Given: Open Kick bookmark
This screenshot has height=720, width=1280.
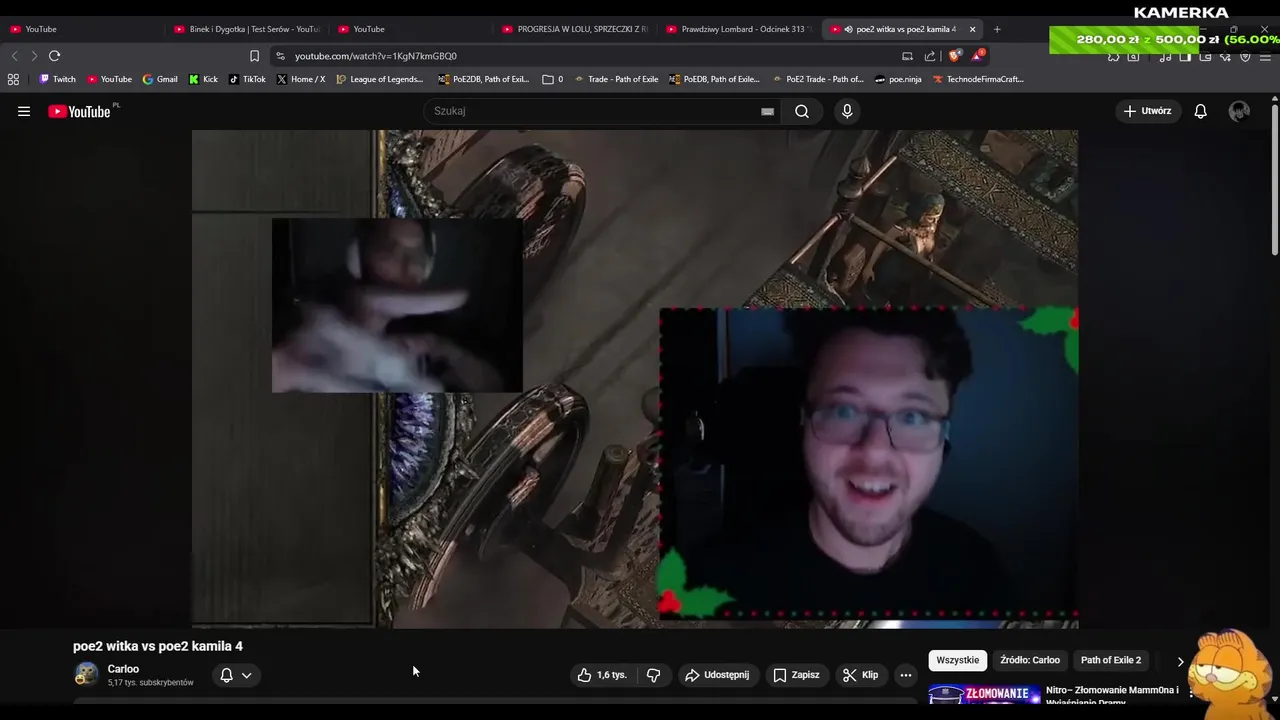Looking at the screenshot, I should (203, 79).
